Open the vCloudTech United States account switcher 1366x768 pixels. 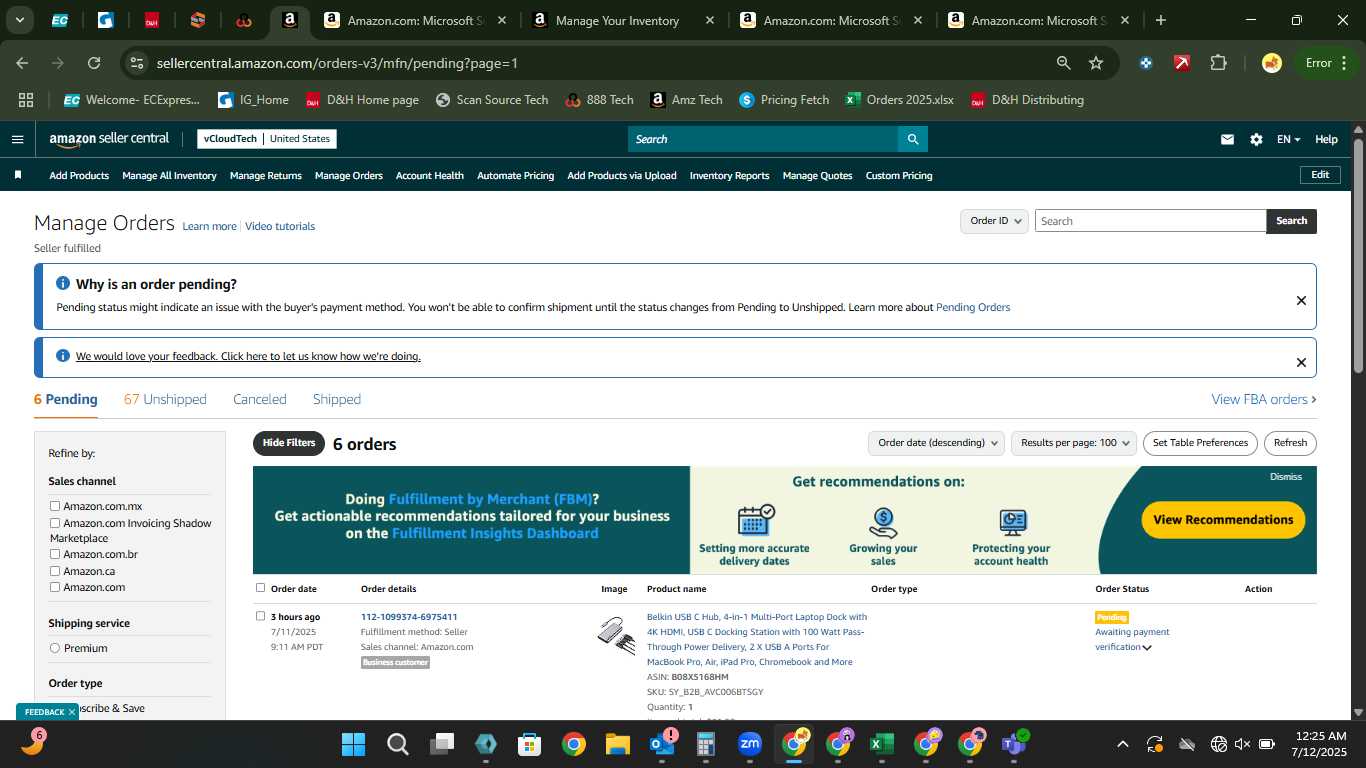click(267, 139)
